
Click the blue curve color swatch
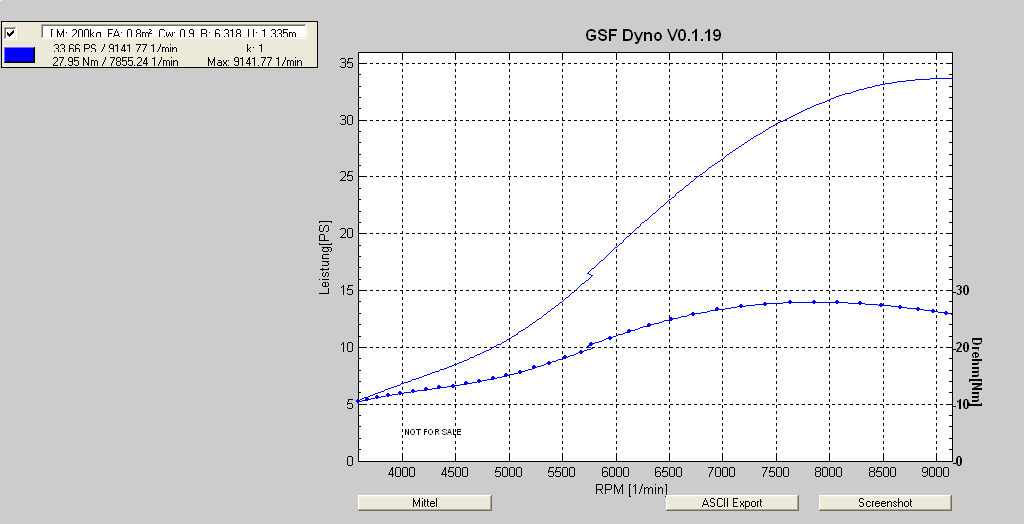click(x=20, y=55)
